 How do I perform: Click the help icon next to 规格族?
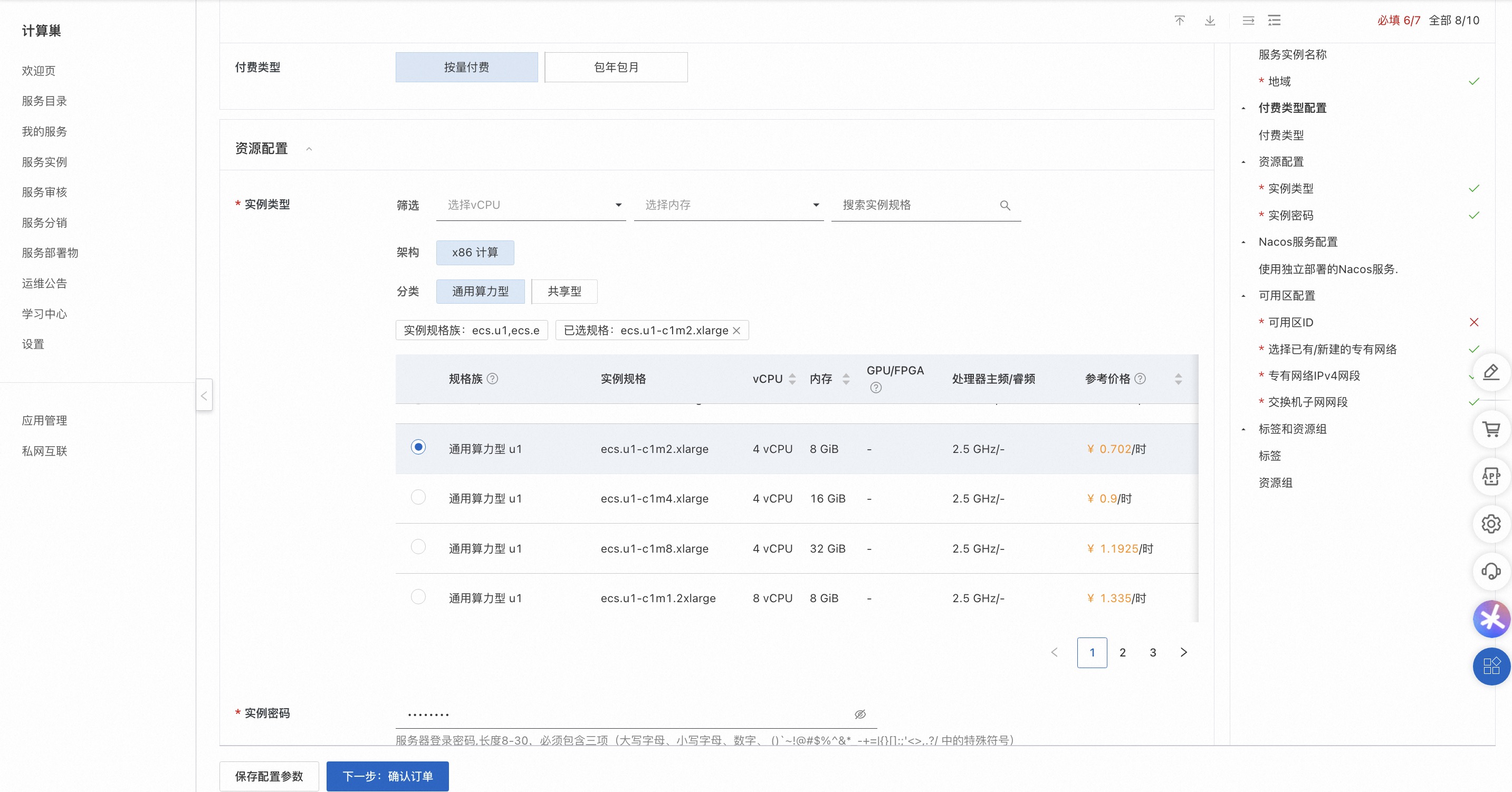coord(493,379)
